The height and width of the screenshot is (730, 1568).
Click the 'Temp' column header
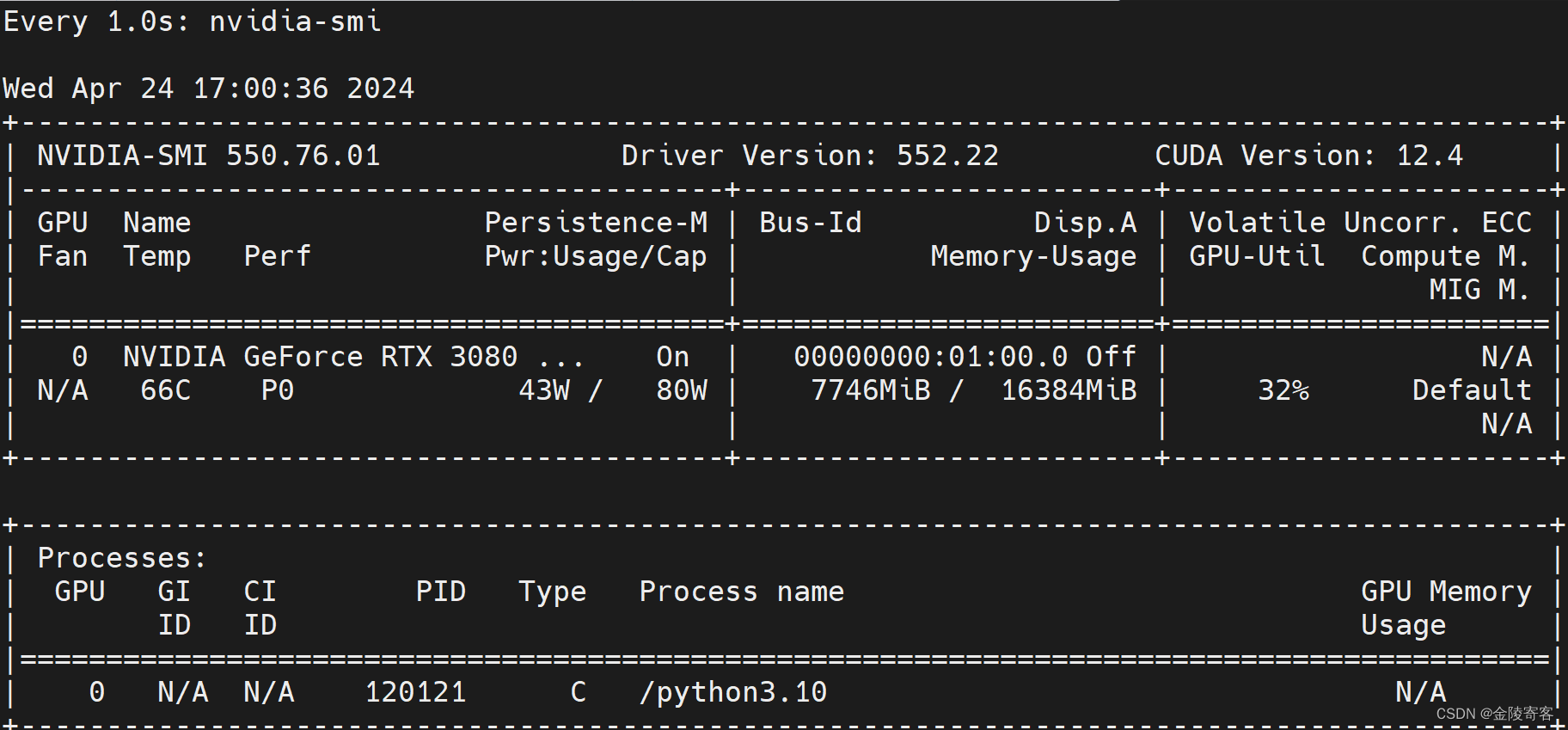(157, 256)
